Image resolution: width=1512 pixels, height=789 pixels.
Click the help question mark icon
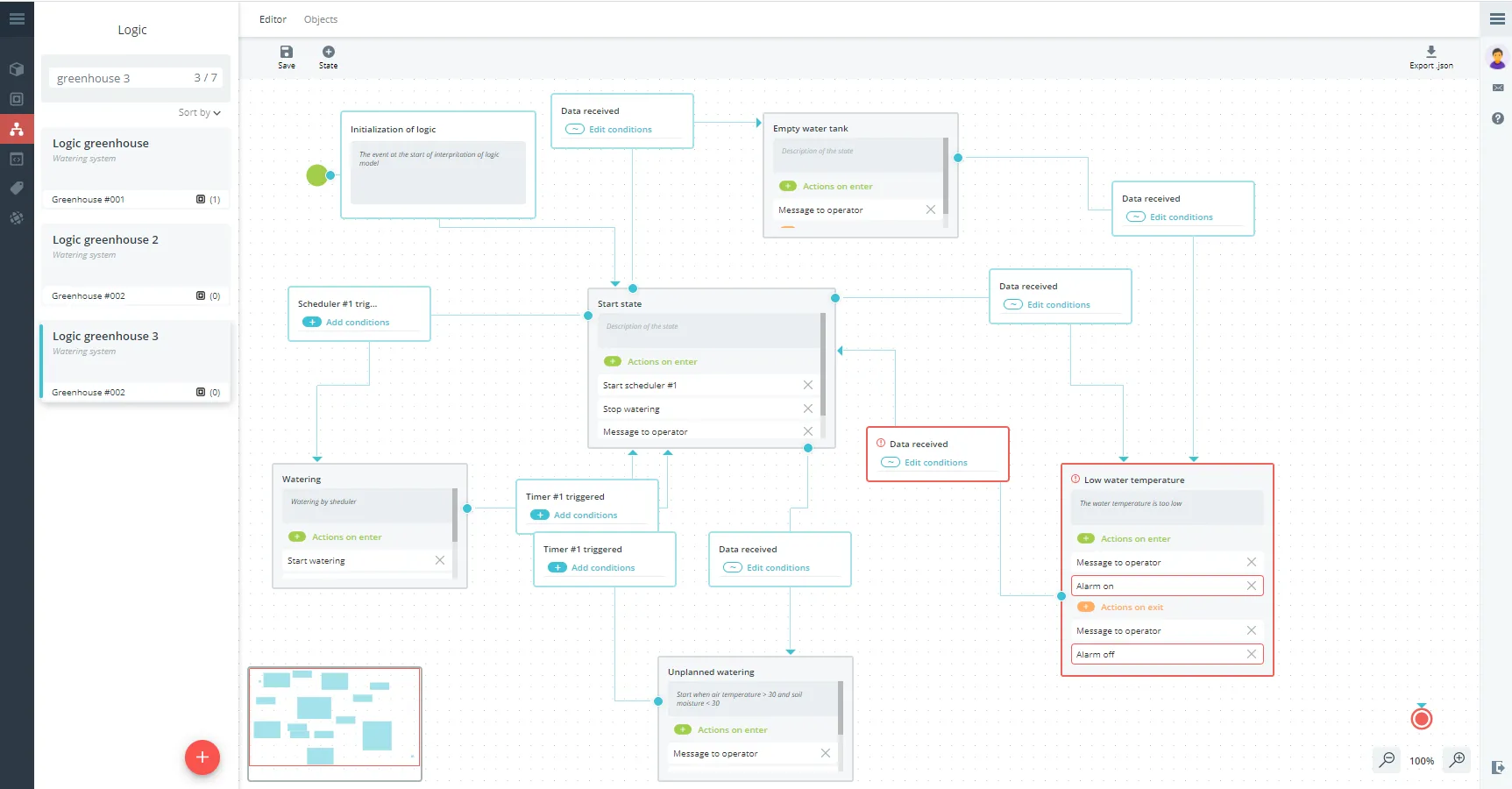pos(1498,118)
